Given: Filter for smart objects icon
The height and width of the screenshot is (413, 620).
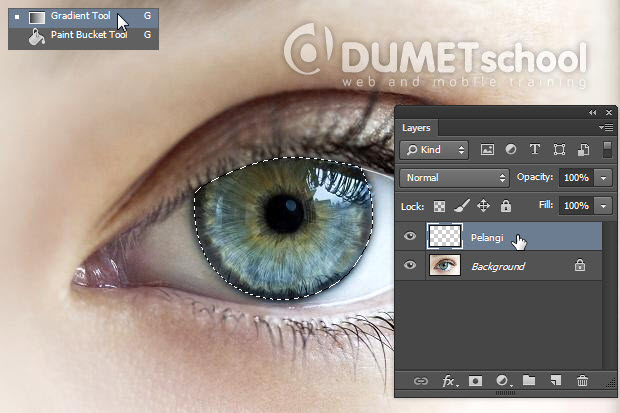Looking at the screenshot, I should 584,150.
